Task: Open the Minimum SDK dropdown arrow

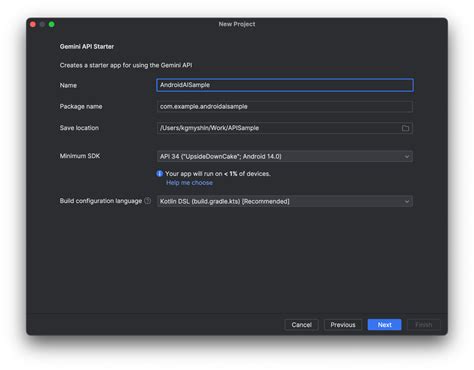Action: 407,156
